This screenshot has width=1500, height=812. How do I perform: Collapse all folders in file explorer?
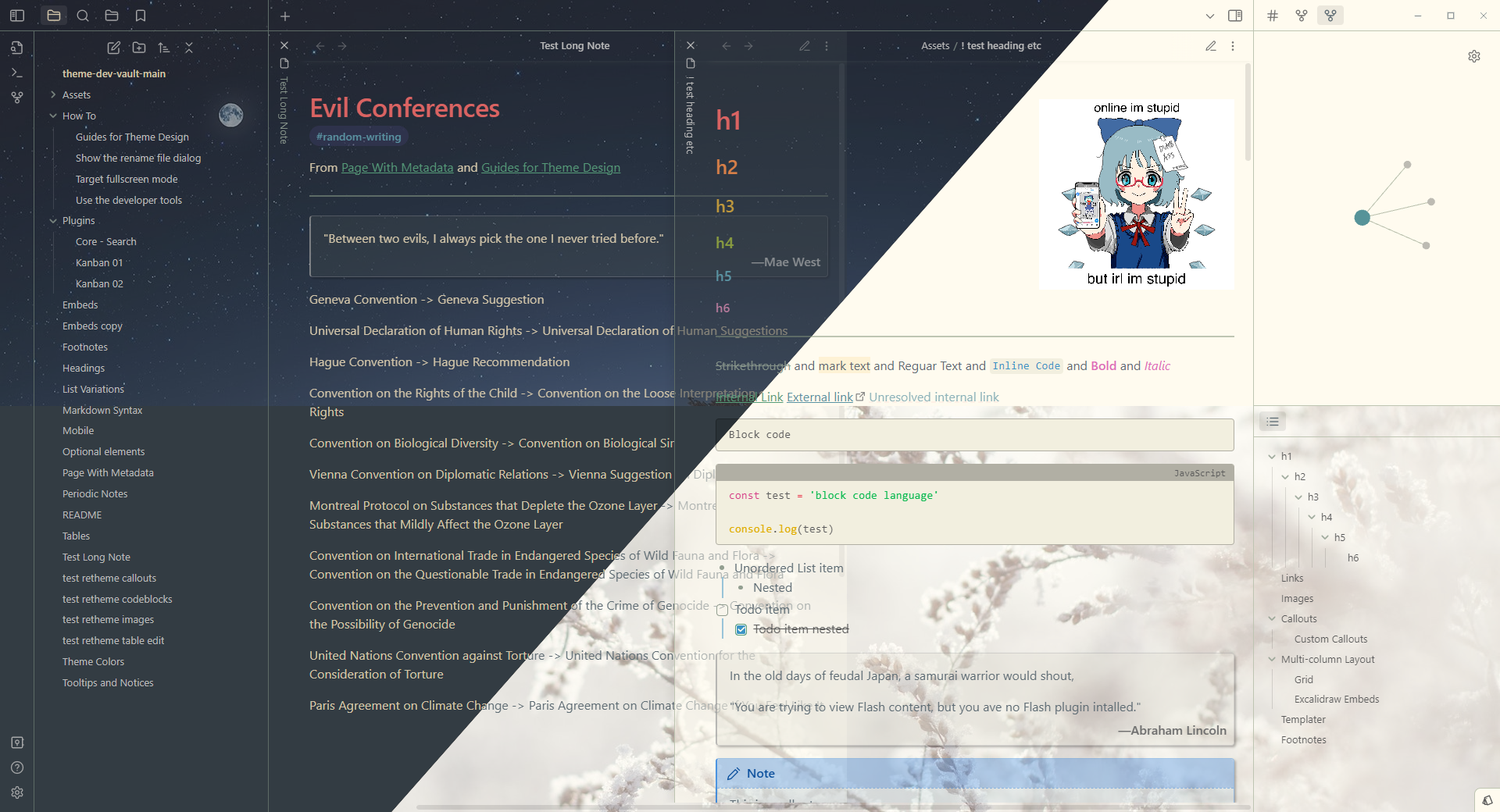coord(189,48)
